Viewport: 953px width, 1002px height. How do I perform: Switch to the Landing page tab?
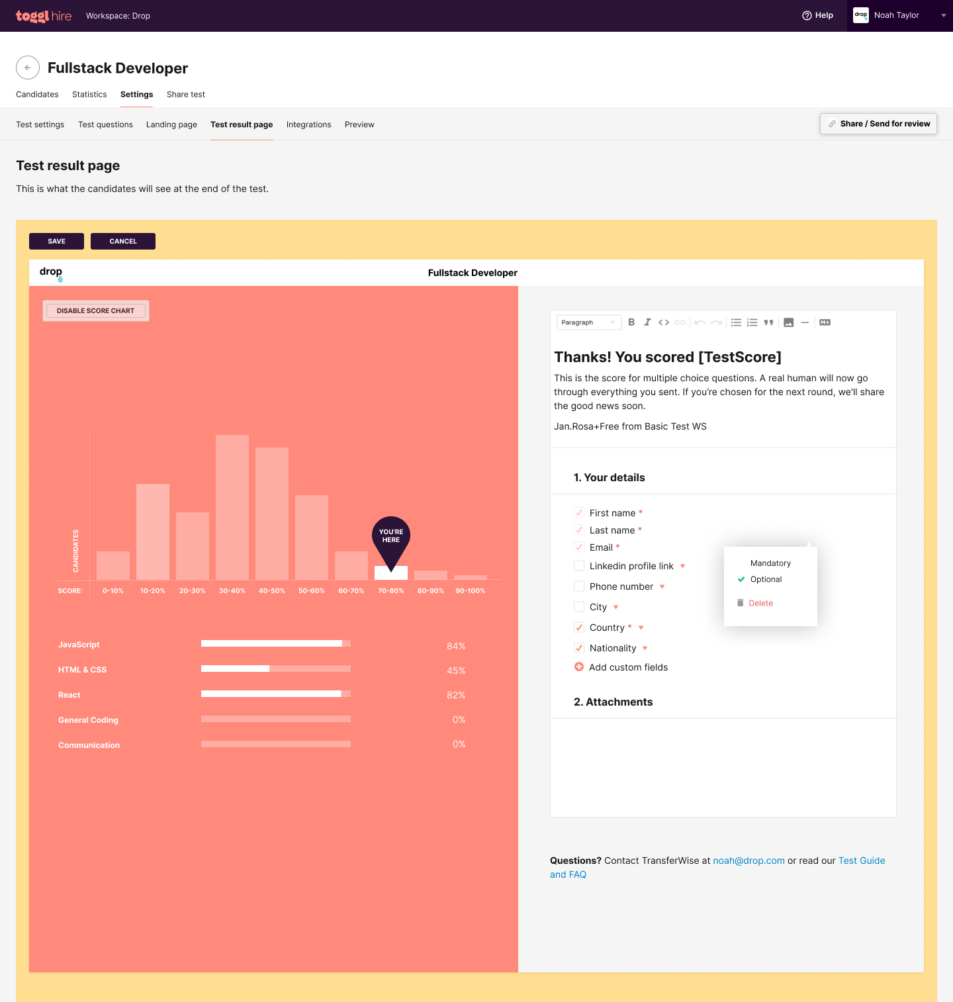(x=171, y=125)
